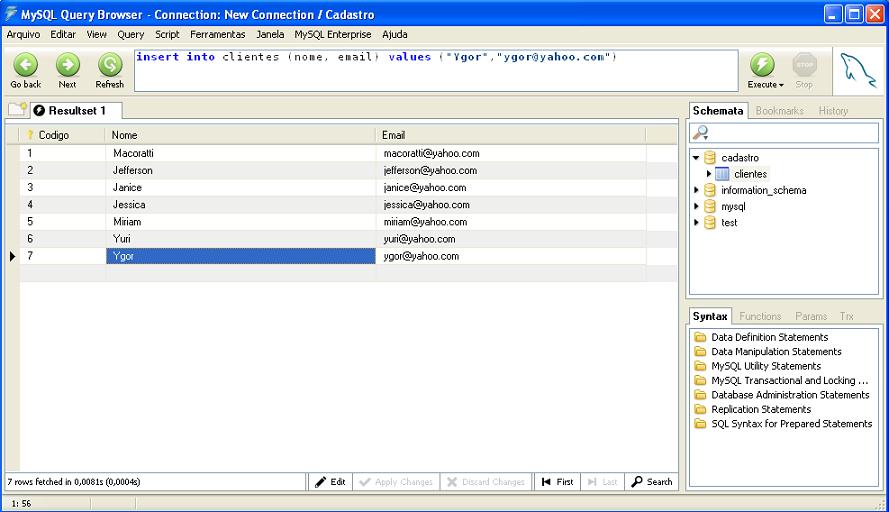Click the Codigo primary key column header
The height and width of the screenshot is (512, 889).
pos(62,135)
